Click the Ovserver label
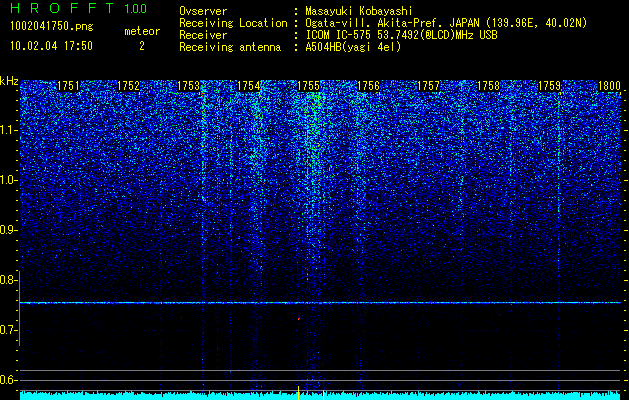This screenshot has width=629, height=400. [x=203, y=11]
